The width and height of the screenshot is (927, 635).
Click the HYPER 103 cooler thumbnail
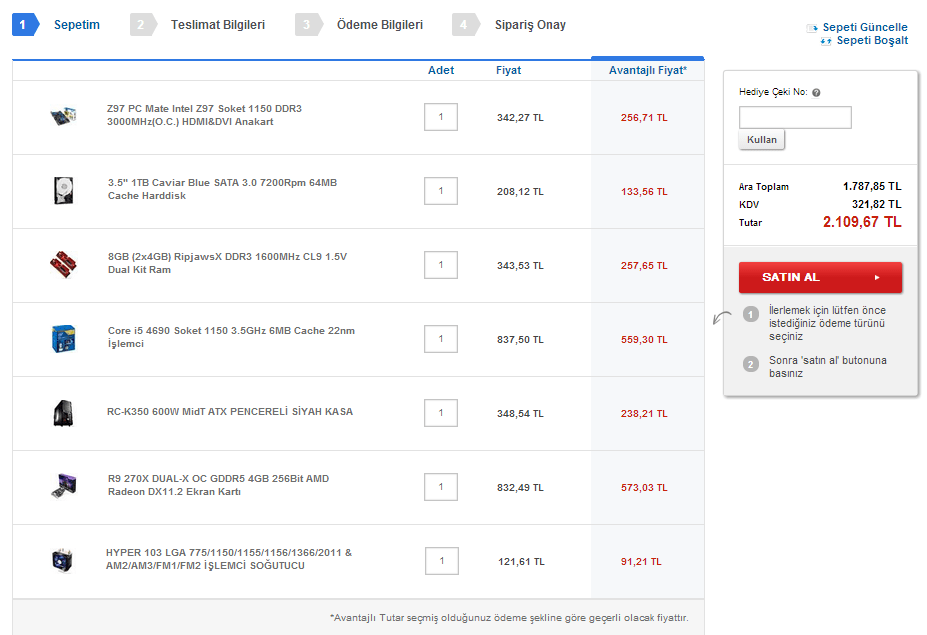point(63,560)
